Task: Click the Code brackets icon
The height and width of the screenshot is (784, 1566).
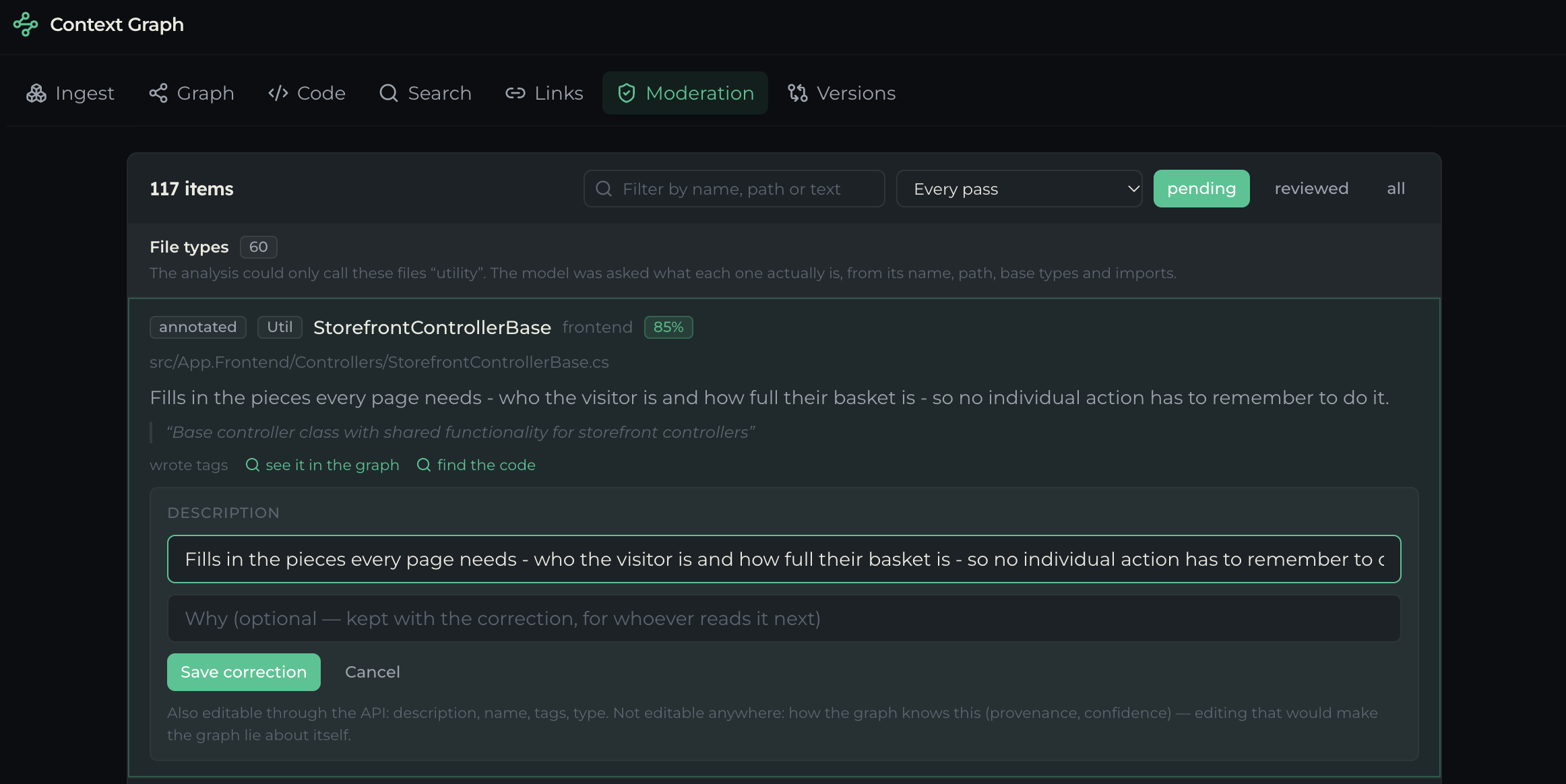Action: 278,93
